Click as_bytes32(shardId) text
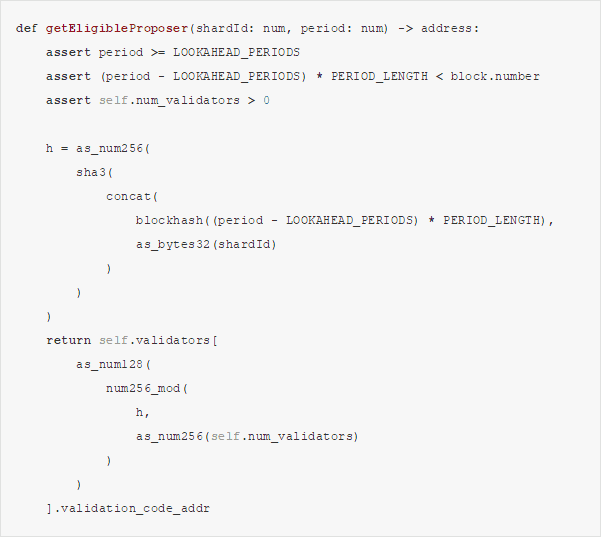This screenshot has height=537, width=601. [x=207, y=244]
